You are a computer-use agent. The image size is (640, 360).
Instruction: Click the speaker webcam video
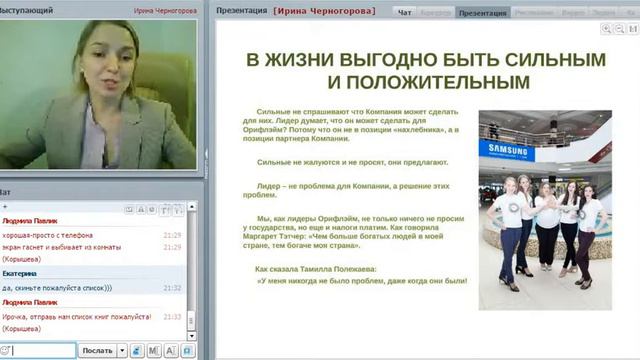[98, 94]
